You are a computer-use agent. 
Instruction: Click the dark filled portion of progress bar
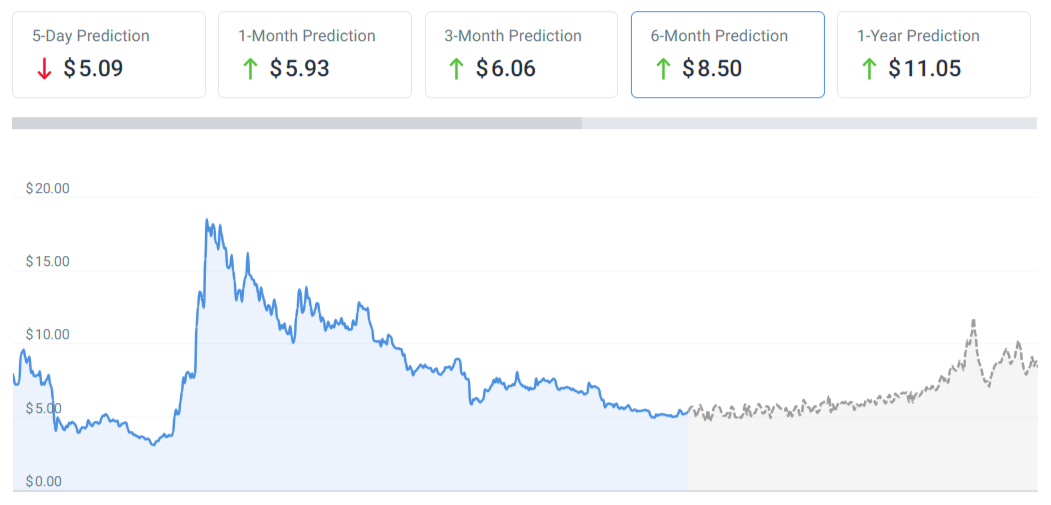pos(296,123)
